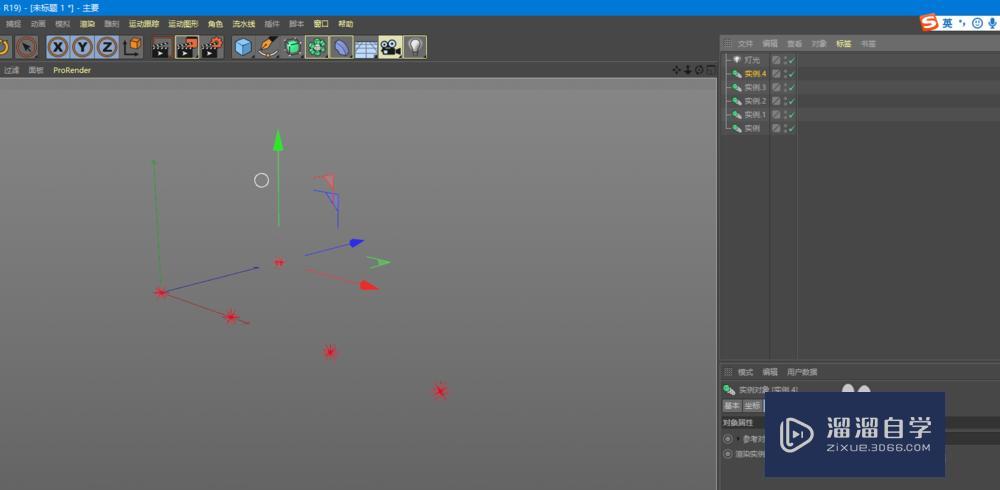Select the 实例.2 object

(x=755, y=101)
